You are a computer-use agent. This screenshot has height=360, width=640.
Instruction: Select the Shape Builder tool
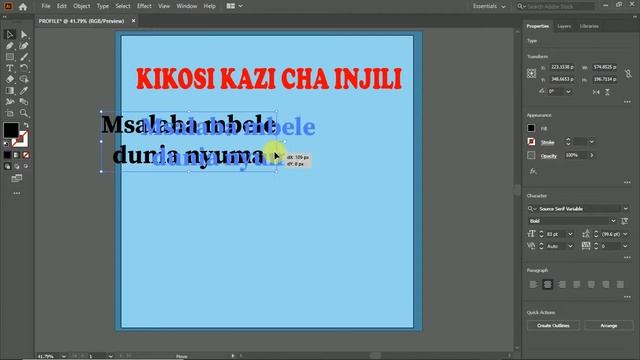coord(24,79)
